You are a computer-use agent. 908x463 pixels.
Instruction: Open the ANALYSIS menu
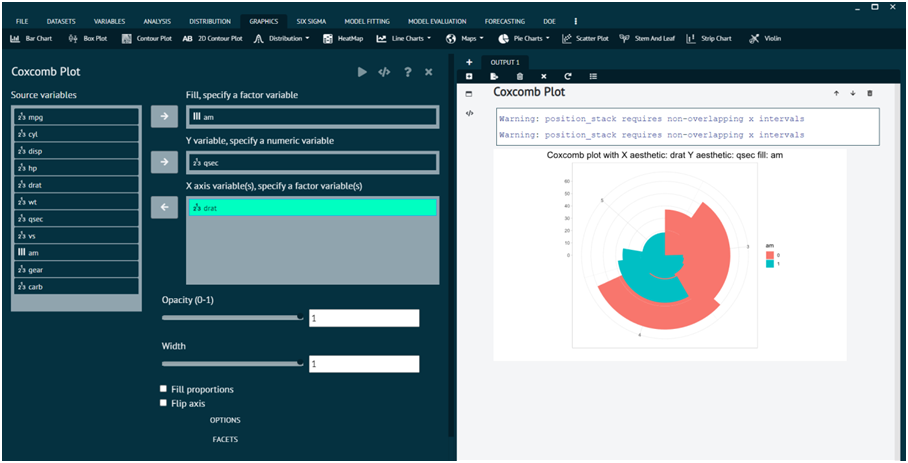(x=157, y=21)
